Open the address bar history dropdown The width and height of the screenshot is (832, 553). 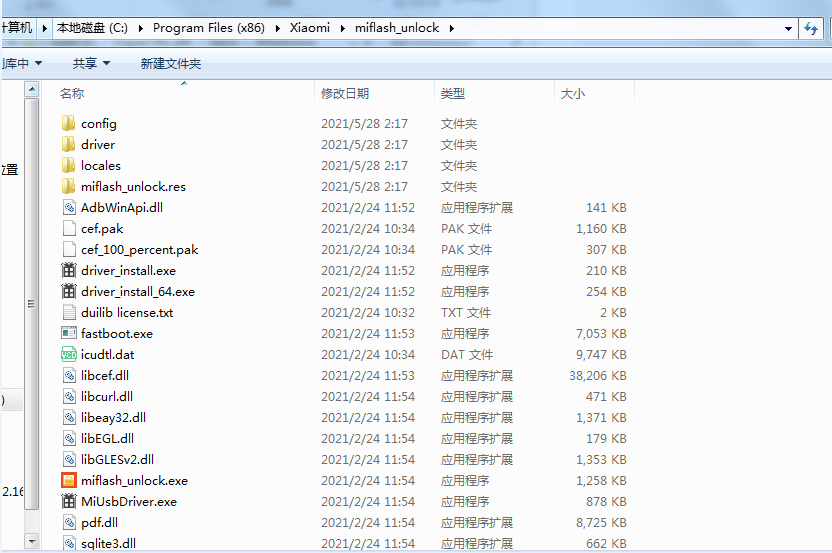(x=788, y=29)
